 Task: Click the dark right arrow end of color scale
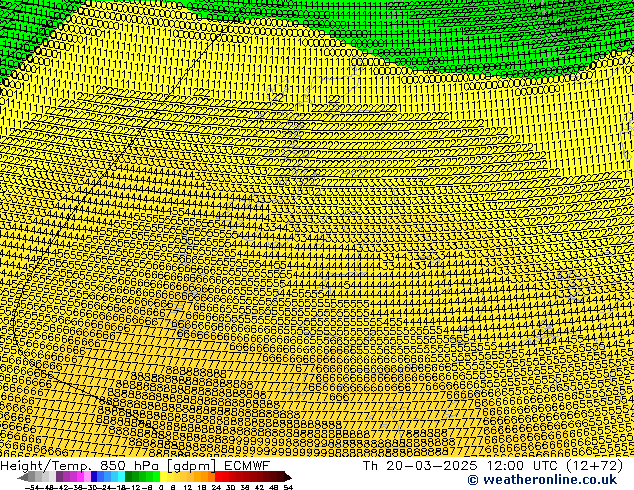pos(288,477)
